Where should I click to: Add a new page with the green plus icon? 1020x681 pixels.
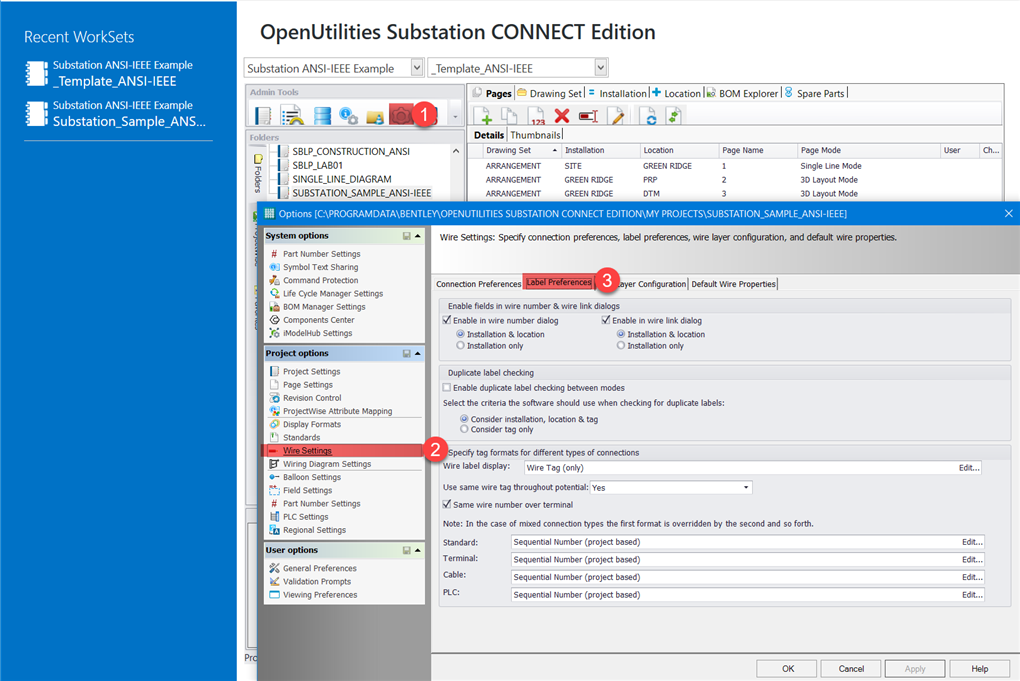pyautogui.click(x=483, y=117)
